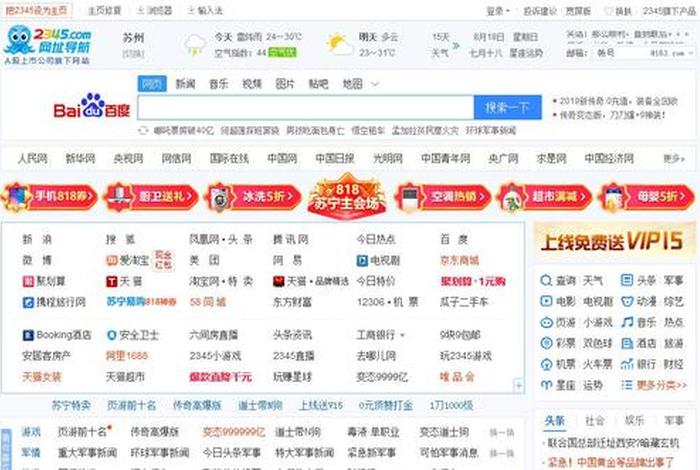This screenshot has height=470, width=700.
Task: Click the Aries icon beside 星座
Action: pyautogui.click(x=546, y=385)
